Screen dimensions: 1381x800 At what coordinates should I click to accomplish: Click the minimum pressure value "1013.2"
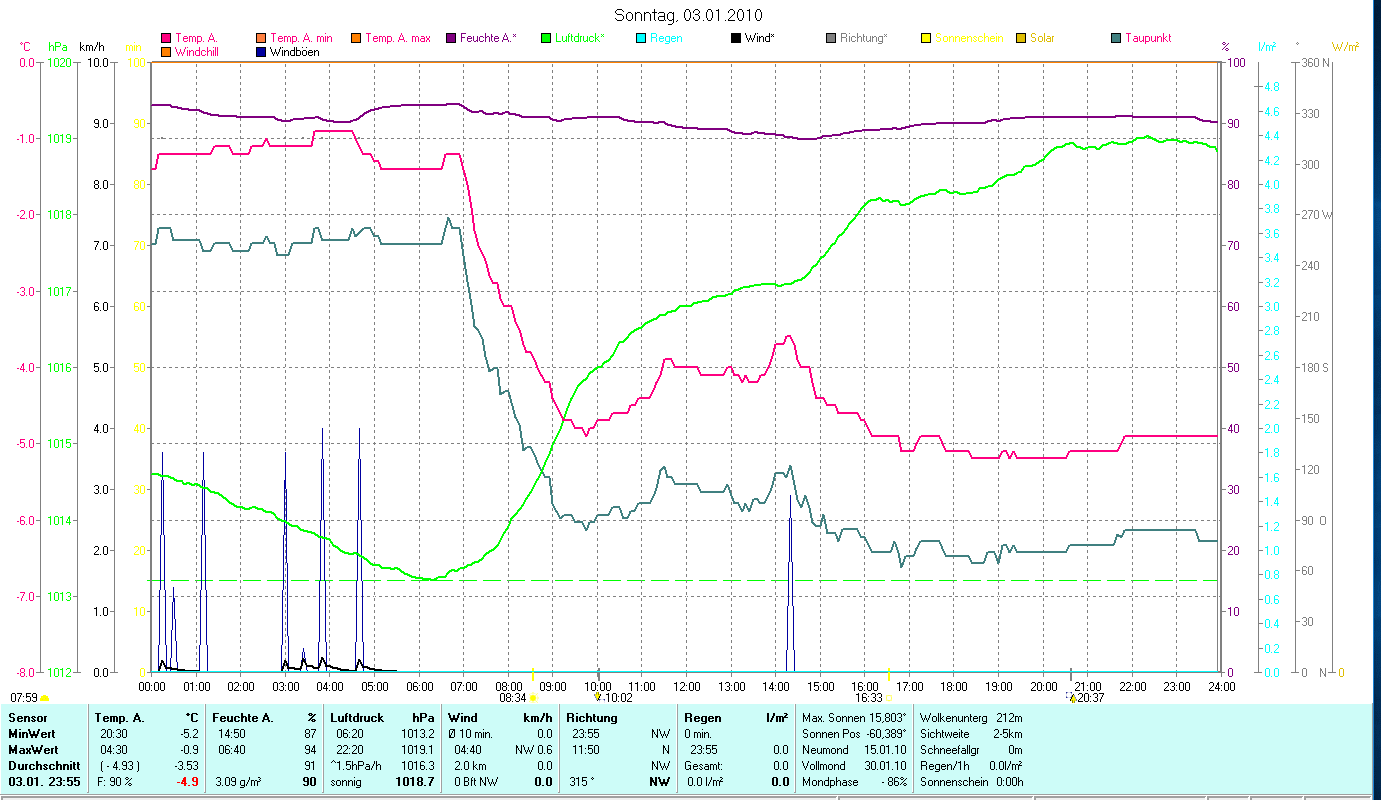coord(416,734)
